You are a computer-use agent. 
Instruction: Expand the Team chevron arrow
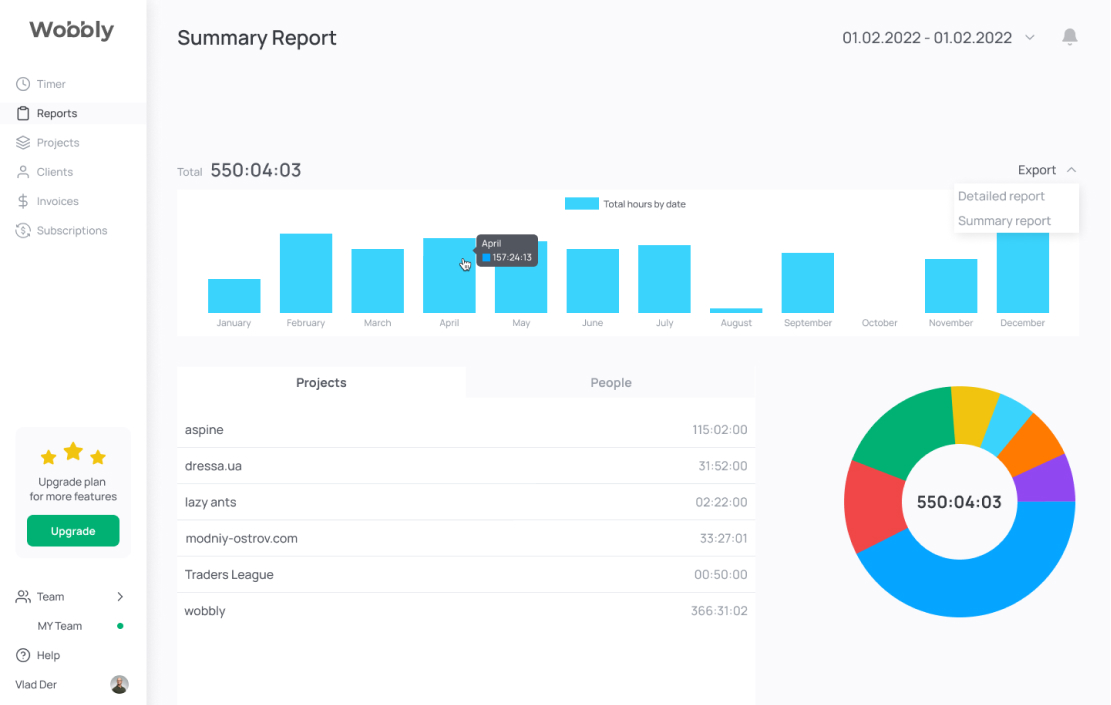(120, 597)
